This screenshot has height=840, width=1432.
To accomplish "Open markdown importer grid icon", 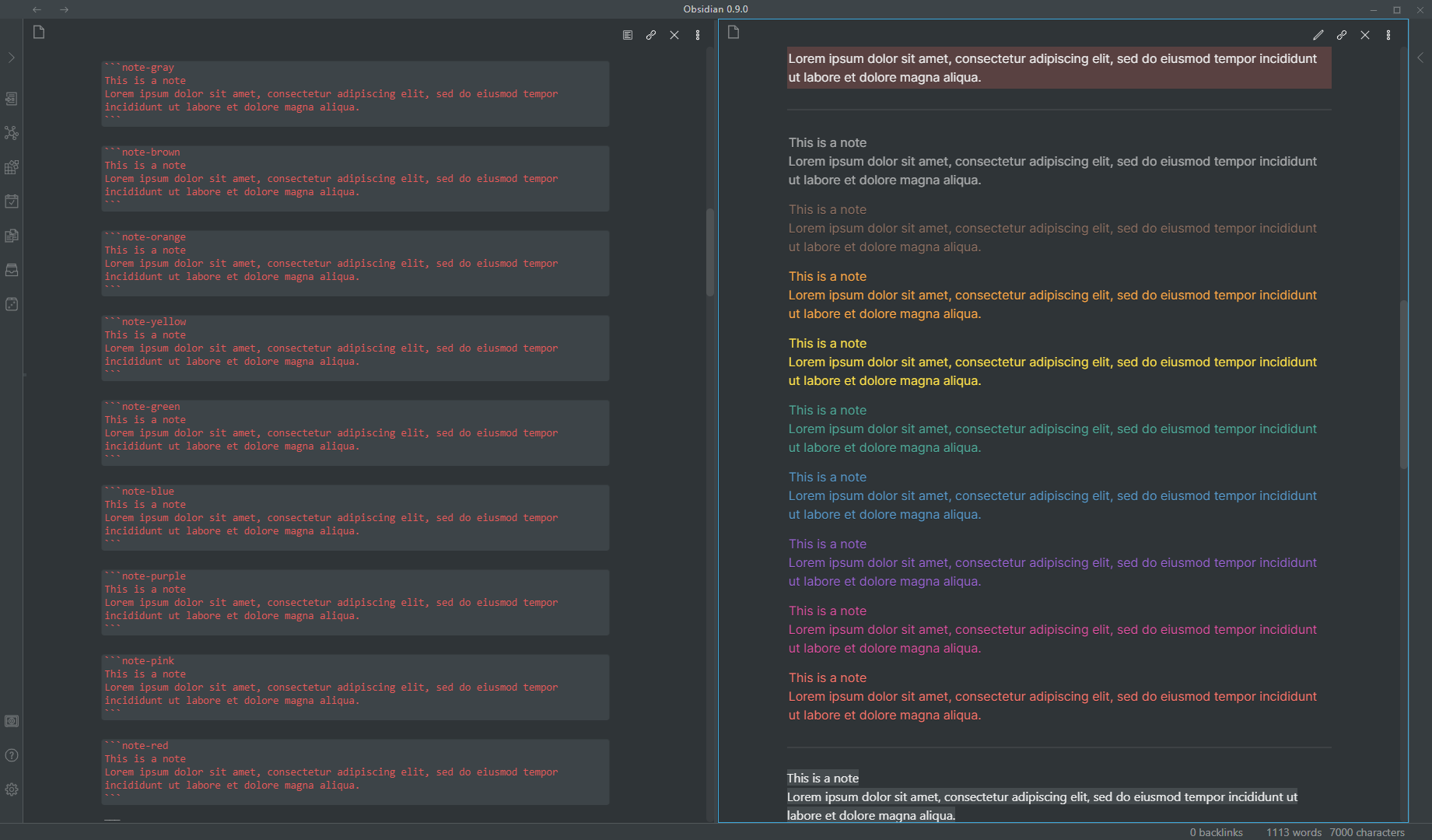I will click(x=12, y=167).
